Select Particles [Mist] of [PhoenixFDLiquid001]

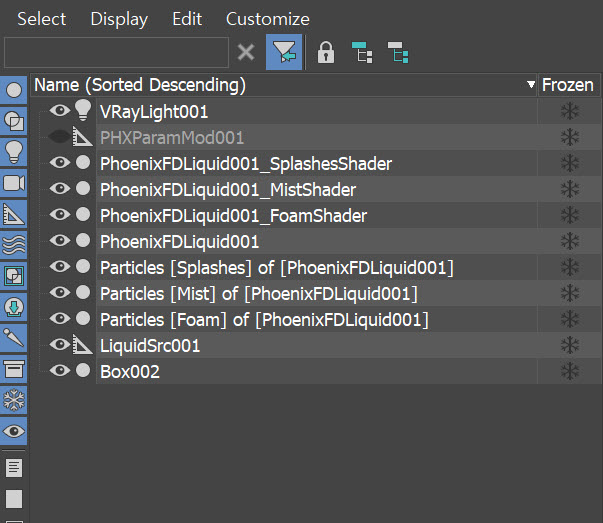(259, 294)
